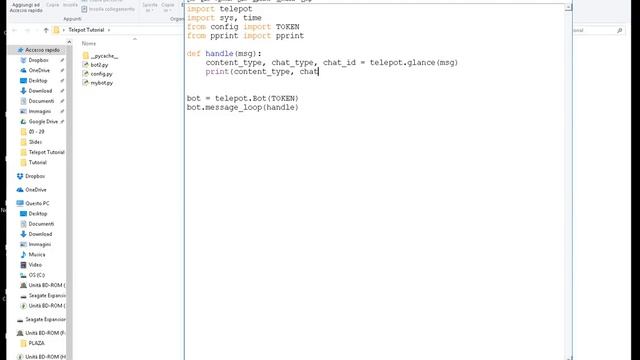640x360 pixels.
Task: Click the search magnifier in Explorer
Action: [x=620, y=30]
